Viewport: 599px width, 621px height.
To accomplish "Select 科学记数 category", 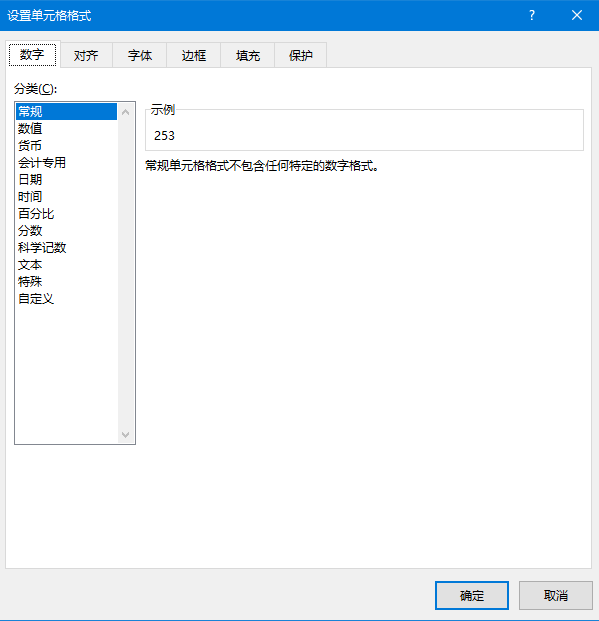I will 66,248.
